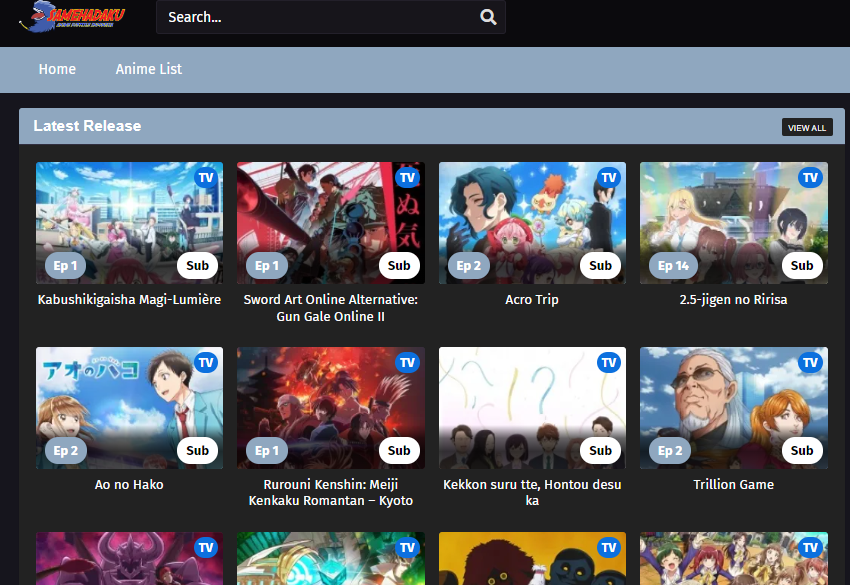The height and width of the screenshot is (585, 850).
Task: Click Sub badge on Acro Trip card
Action: click(x=601, y=266)
